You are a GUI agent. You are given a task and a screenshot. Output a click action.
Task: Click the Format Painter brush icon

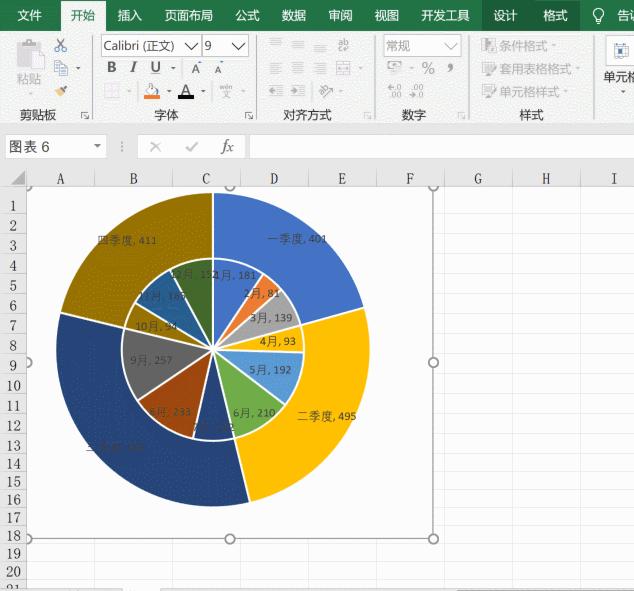[61, 91]
